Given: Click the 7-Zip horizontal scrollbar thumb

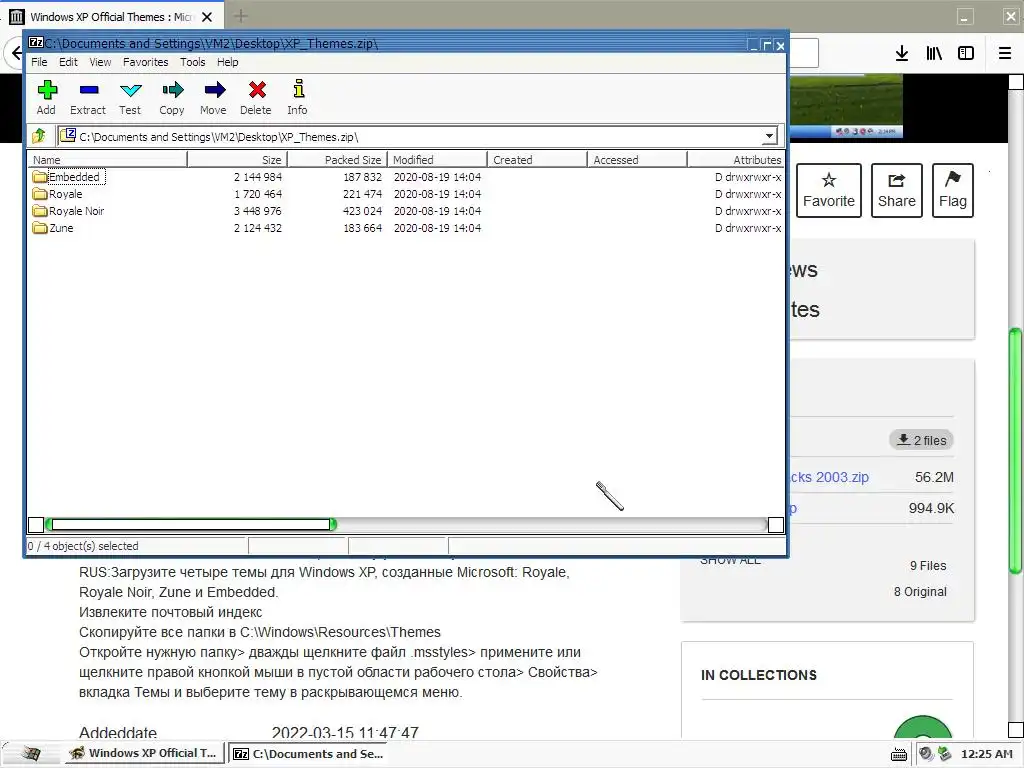Looking at the screenshot, I should (x=192, y=524).
